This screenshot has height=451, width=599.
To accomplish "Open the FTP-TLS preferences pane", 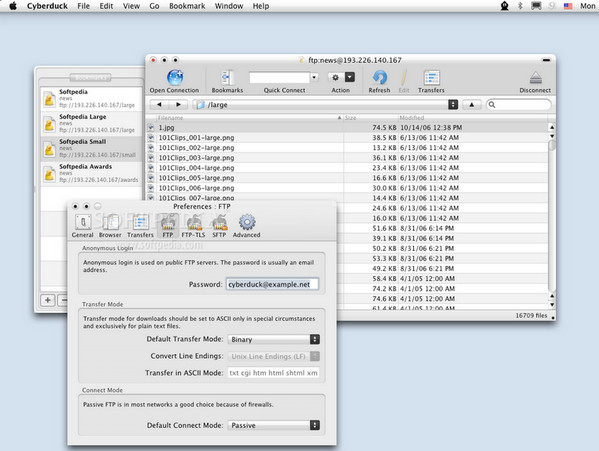I will pos(194,222).
